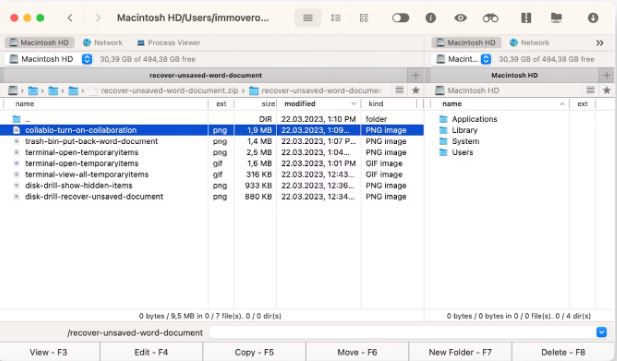The height and width of the screenshot is (361, 617).
Task: Sort left pane by ext column
Action: point(221,104)
